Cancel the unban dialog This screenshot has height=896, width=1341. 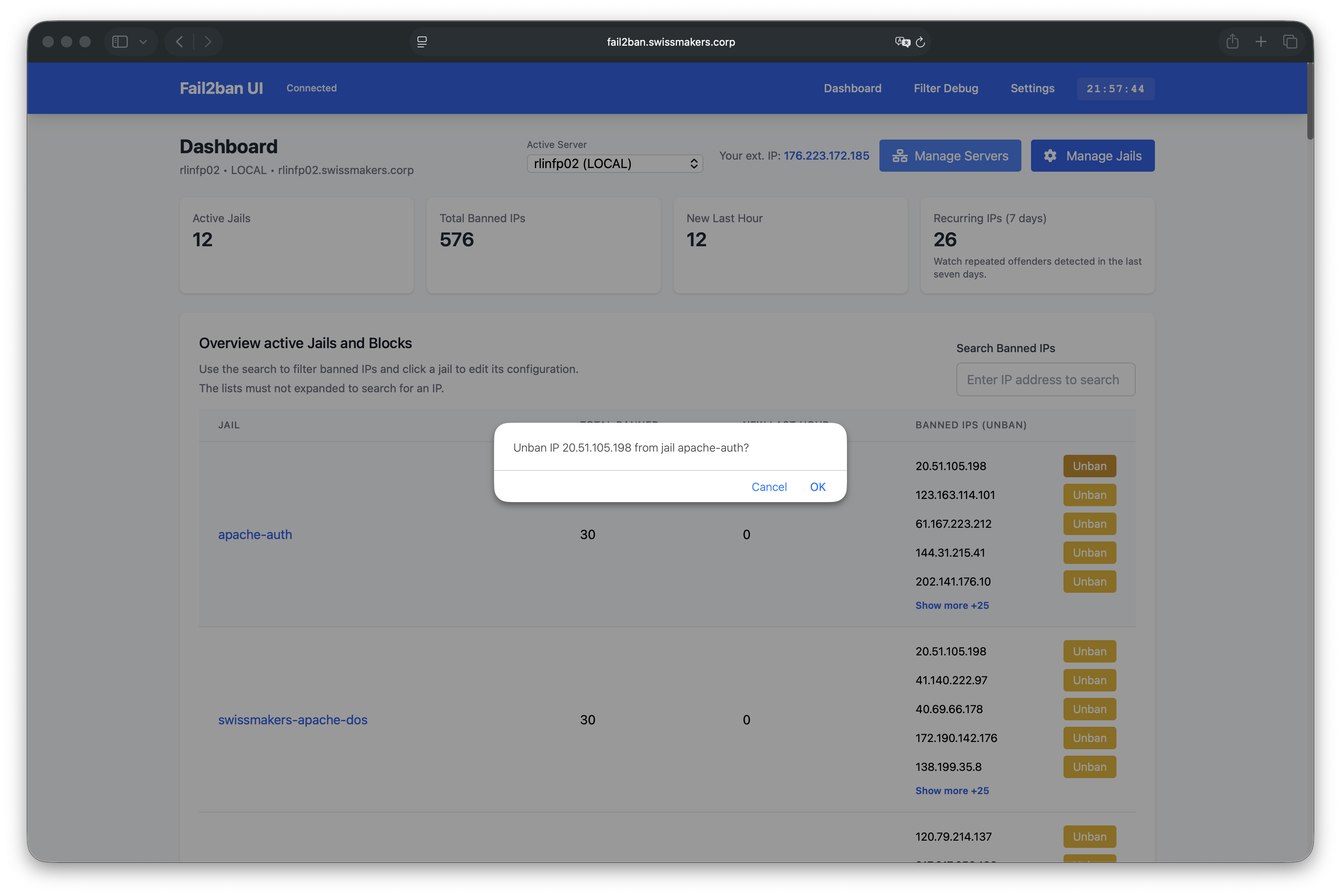point(768,487)
